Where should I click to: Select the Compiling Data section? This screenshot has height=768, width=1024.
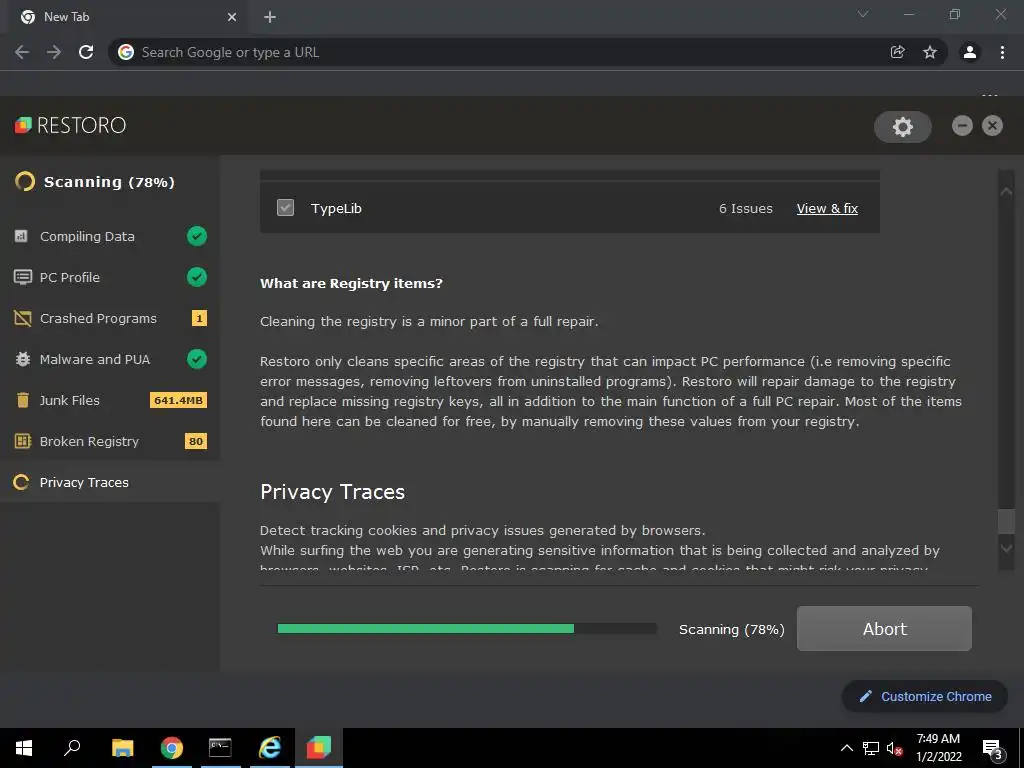tap(110, 236)
